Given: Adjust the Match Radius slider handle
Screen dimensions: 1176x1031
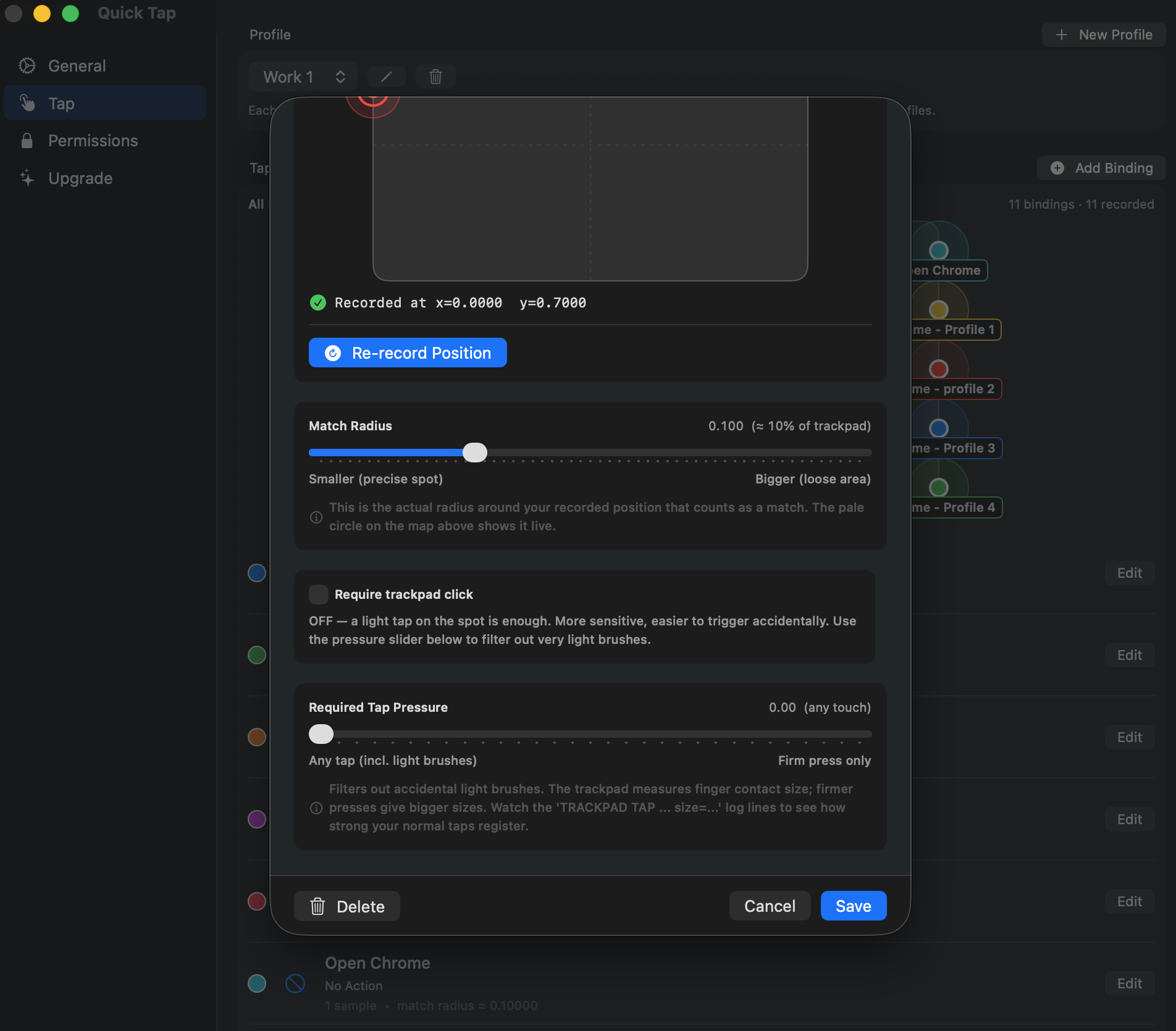Looking at the screenshot, I should pos(475,453).
